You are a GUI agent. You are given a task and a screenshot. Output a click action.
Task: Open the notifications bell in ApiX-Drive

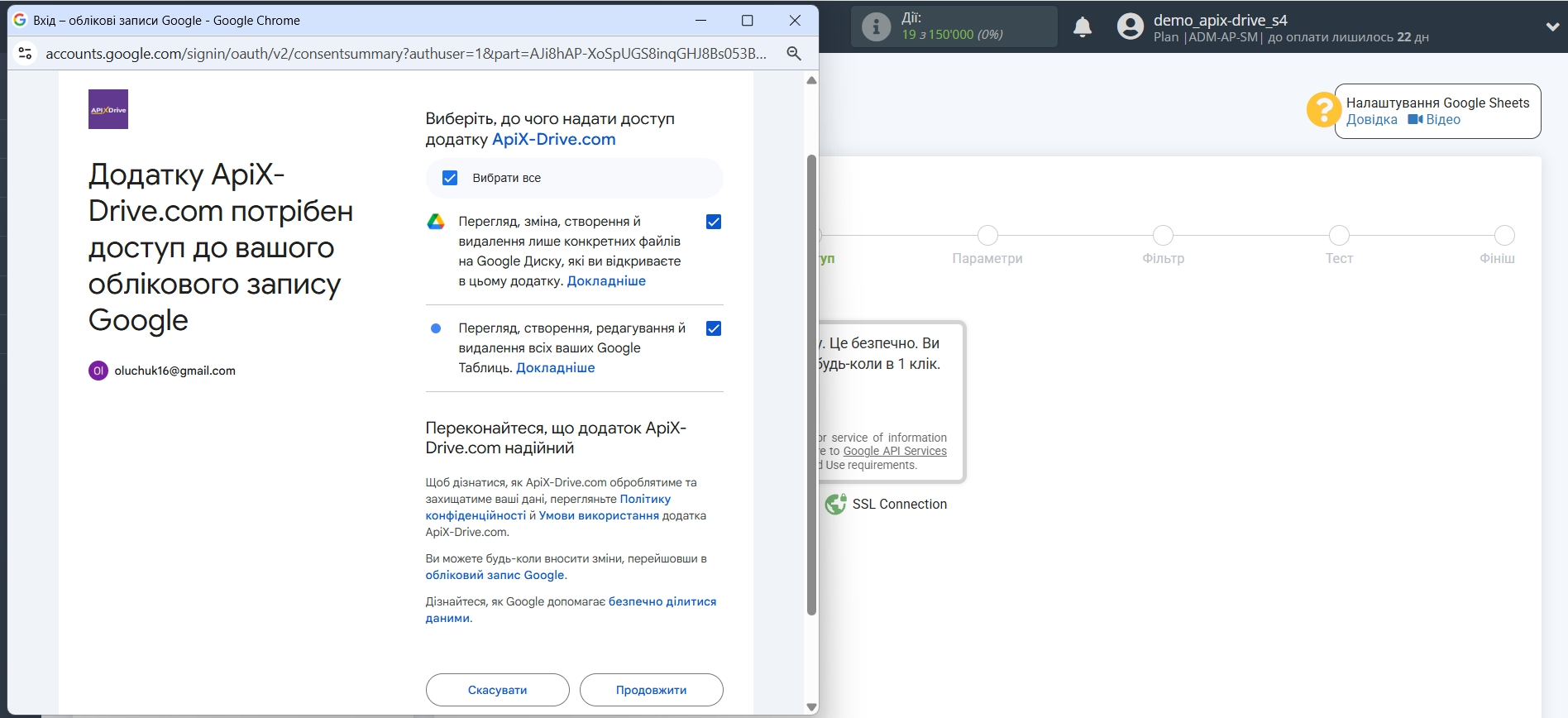[1083, 27]
